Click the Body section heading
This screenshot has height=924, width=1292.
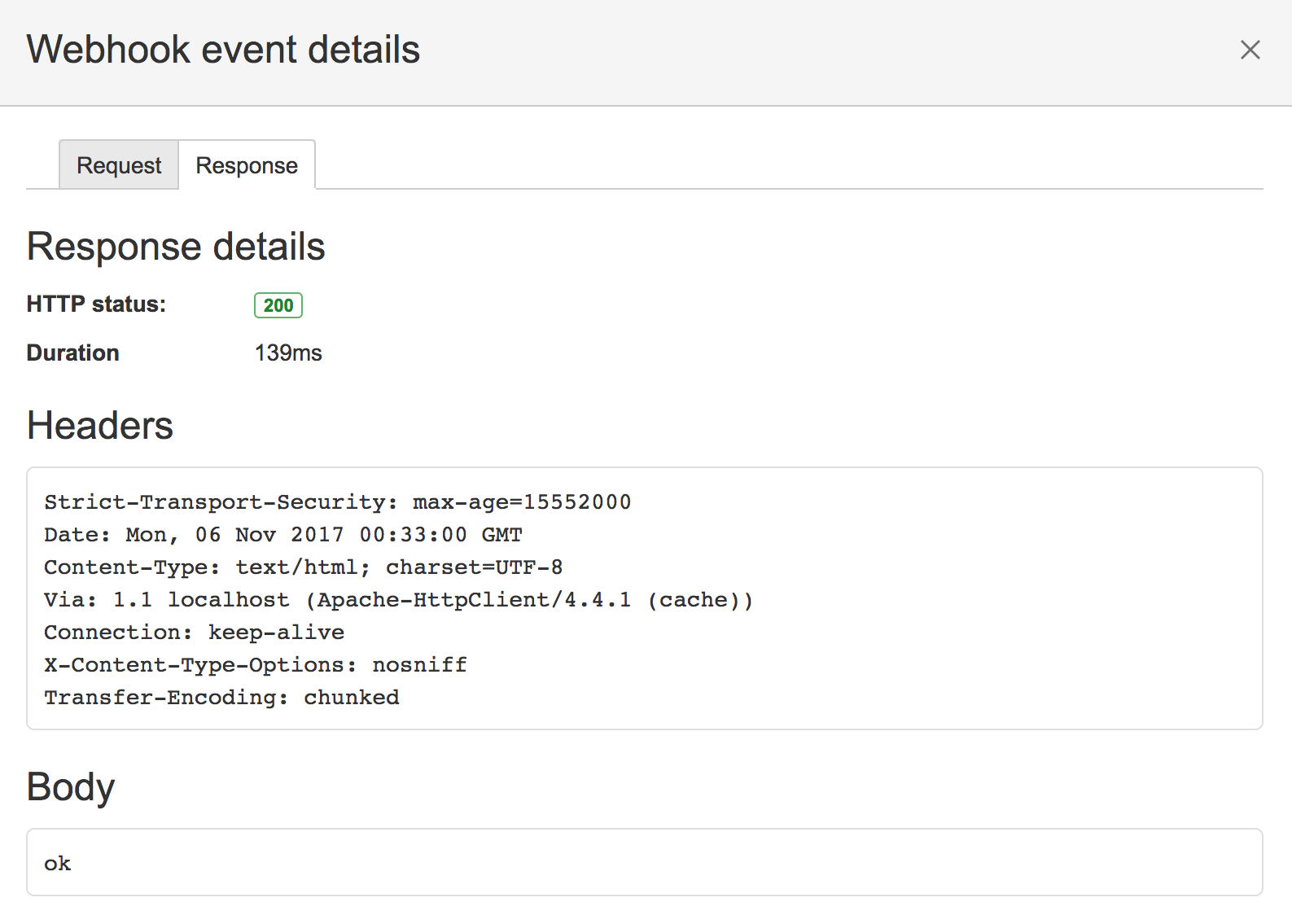coord(71,787)
